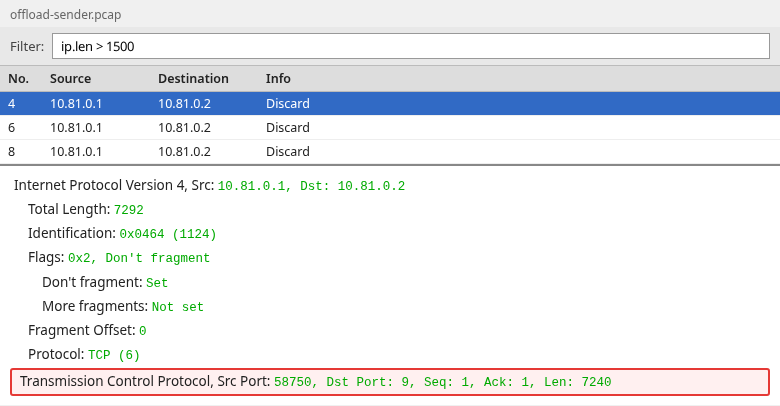Click the Transmission Control Protocol line
The height and width of the screenshot is (406, 780).
tap(390, 382)
